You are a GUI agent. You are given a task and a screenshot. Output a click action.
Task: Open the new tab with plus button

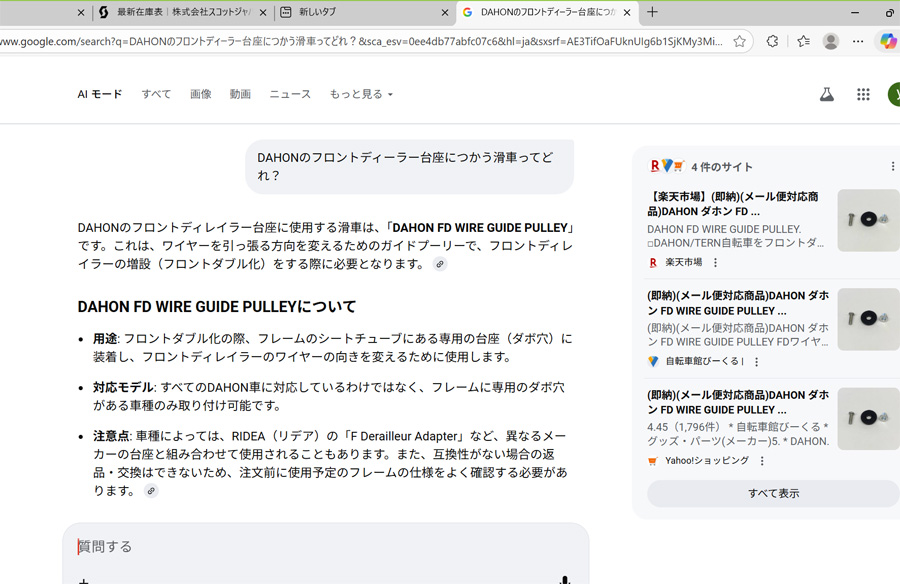(x=653, y=12)
